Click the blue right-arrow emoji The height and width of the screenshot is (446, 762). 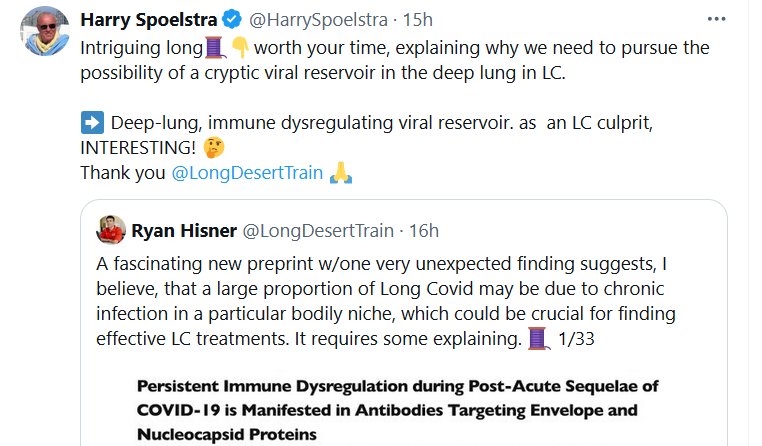(x=91, y=123)
